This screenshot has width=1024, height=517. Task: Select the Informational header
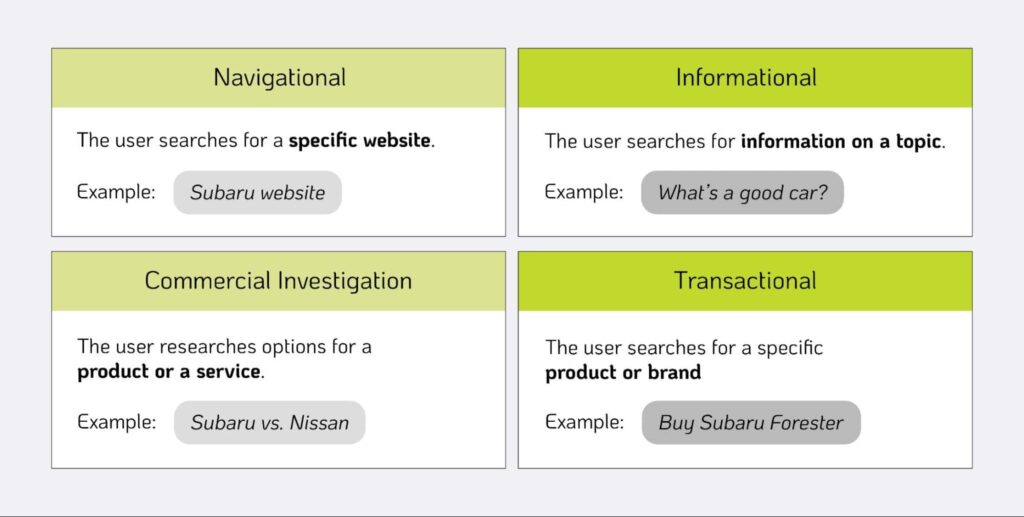[x=745, y=78]
